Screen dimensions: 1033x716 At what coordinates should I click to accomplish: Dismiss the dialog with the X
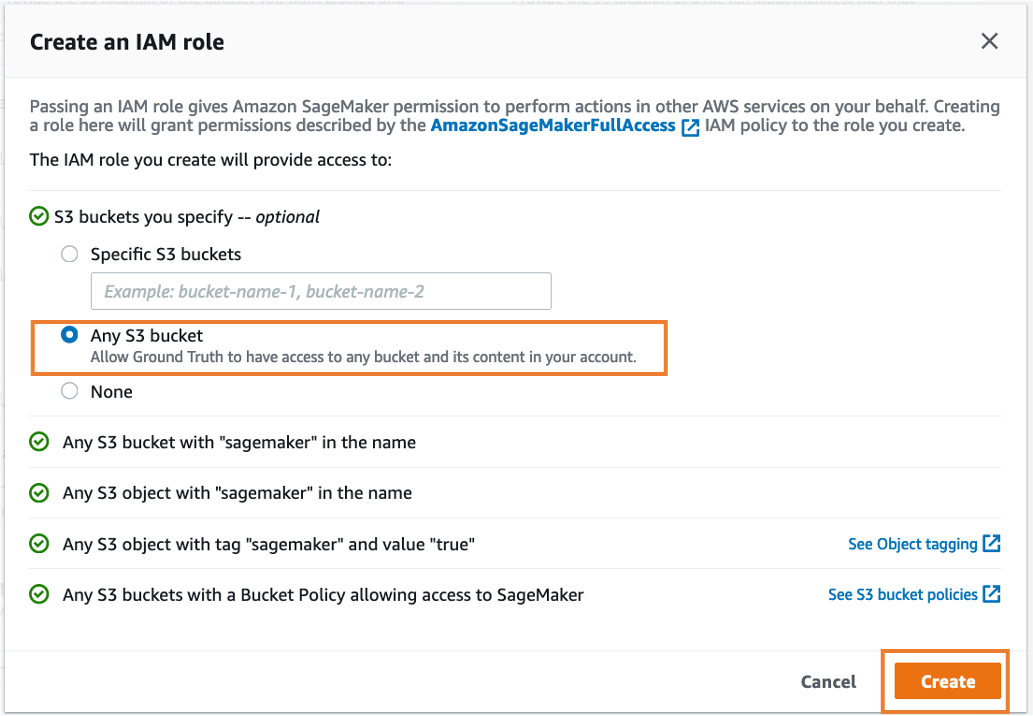coord(989,41)
